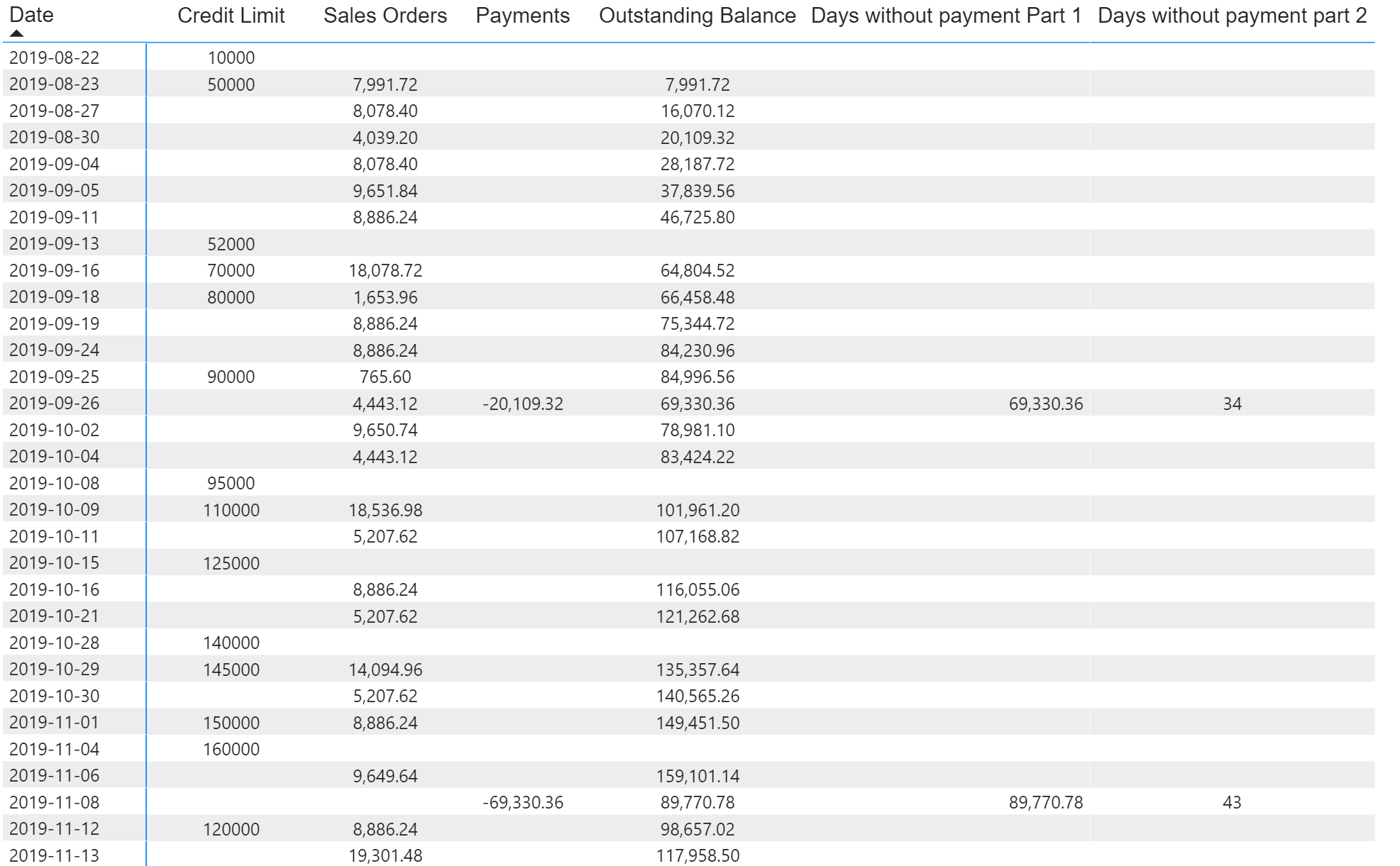Click credit limit value 52000
The height and width of the screenshot is (866, 1400).
231,244
